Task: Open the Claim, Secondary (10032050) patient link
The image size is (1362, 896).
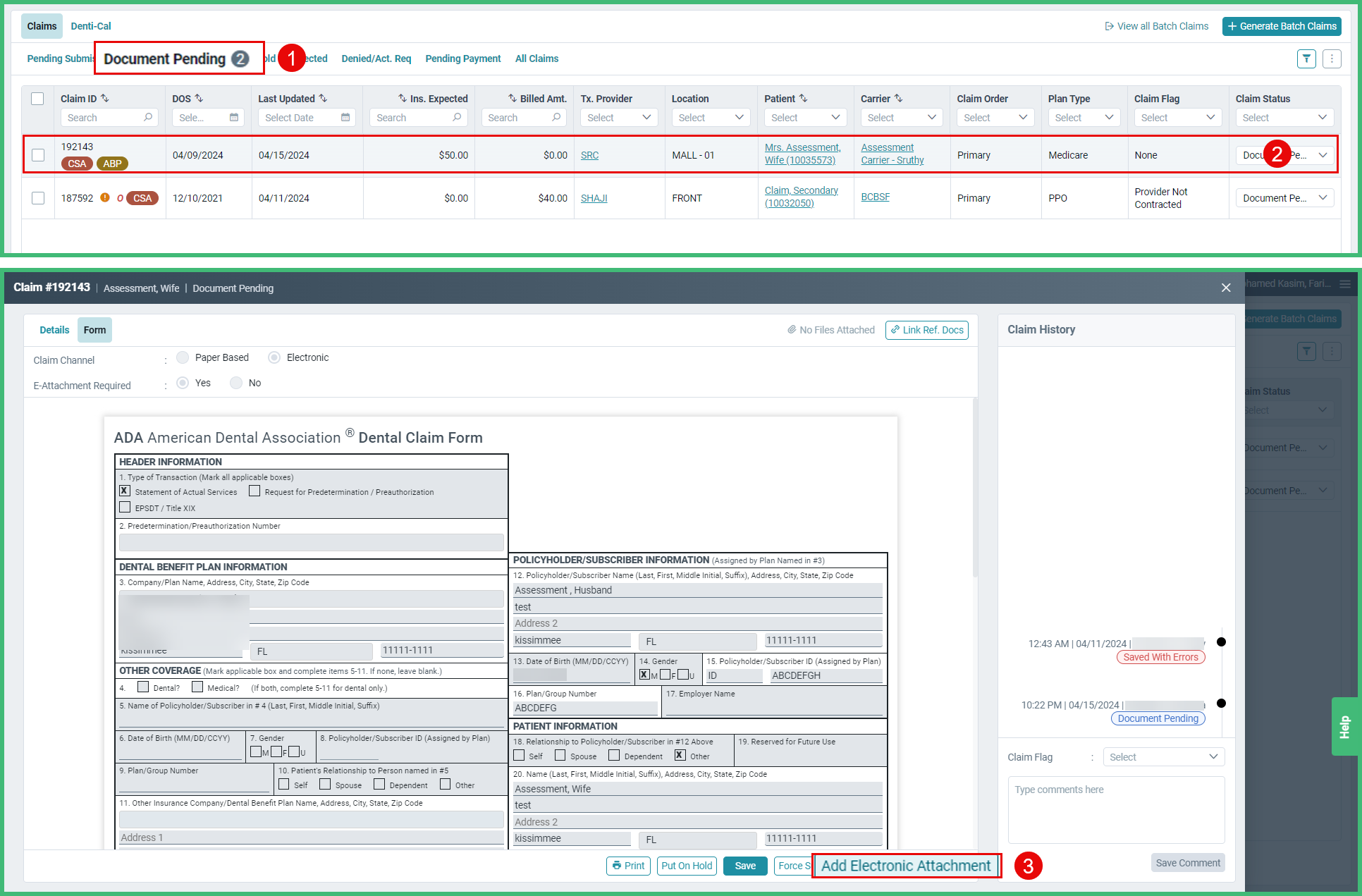Action: [x=802, y=196]
